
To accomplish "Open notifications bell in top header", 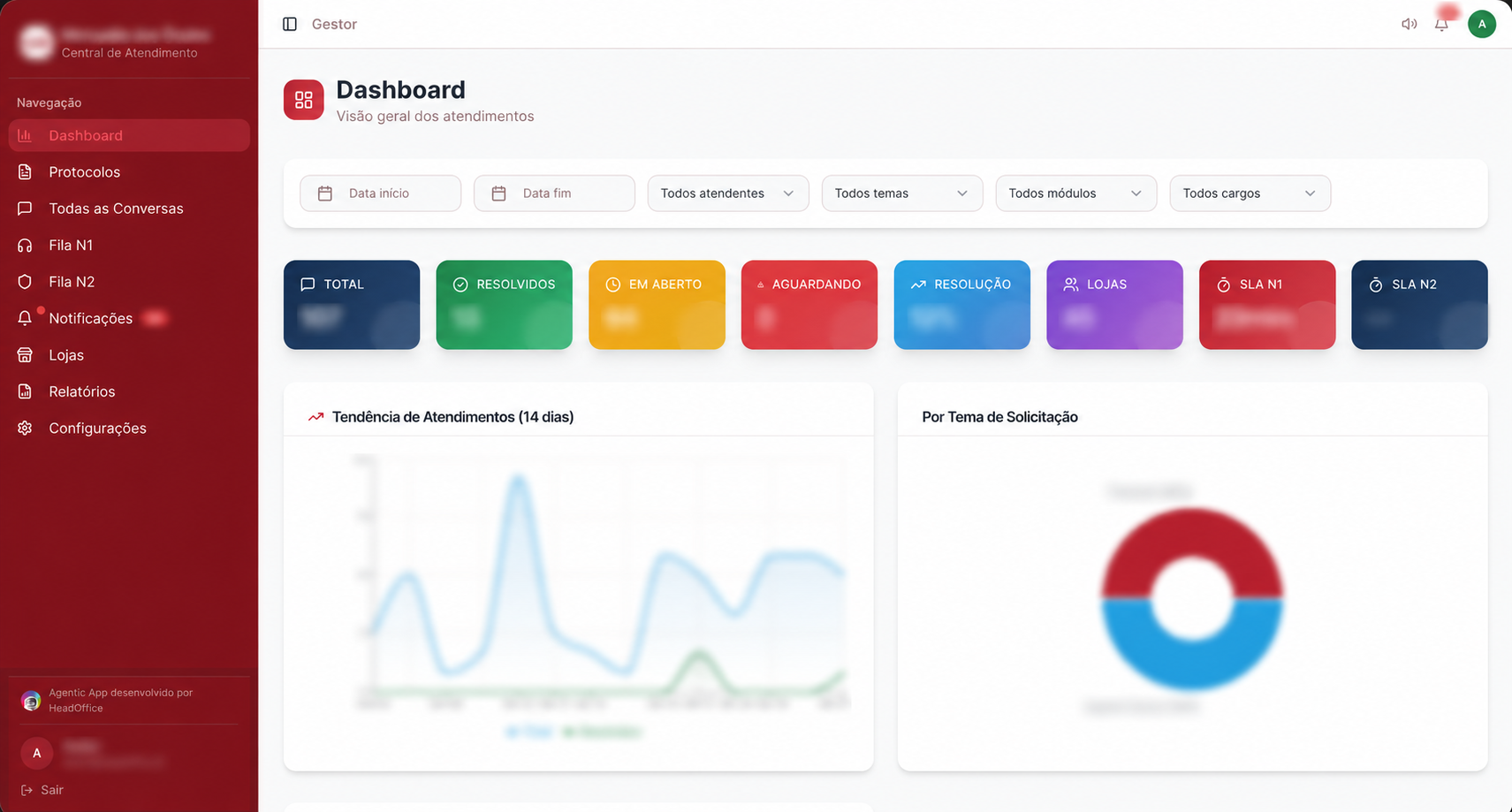I will (x=1441, y=24).
